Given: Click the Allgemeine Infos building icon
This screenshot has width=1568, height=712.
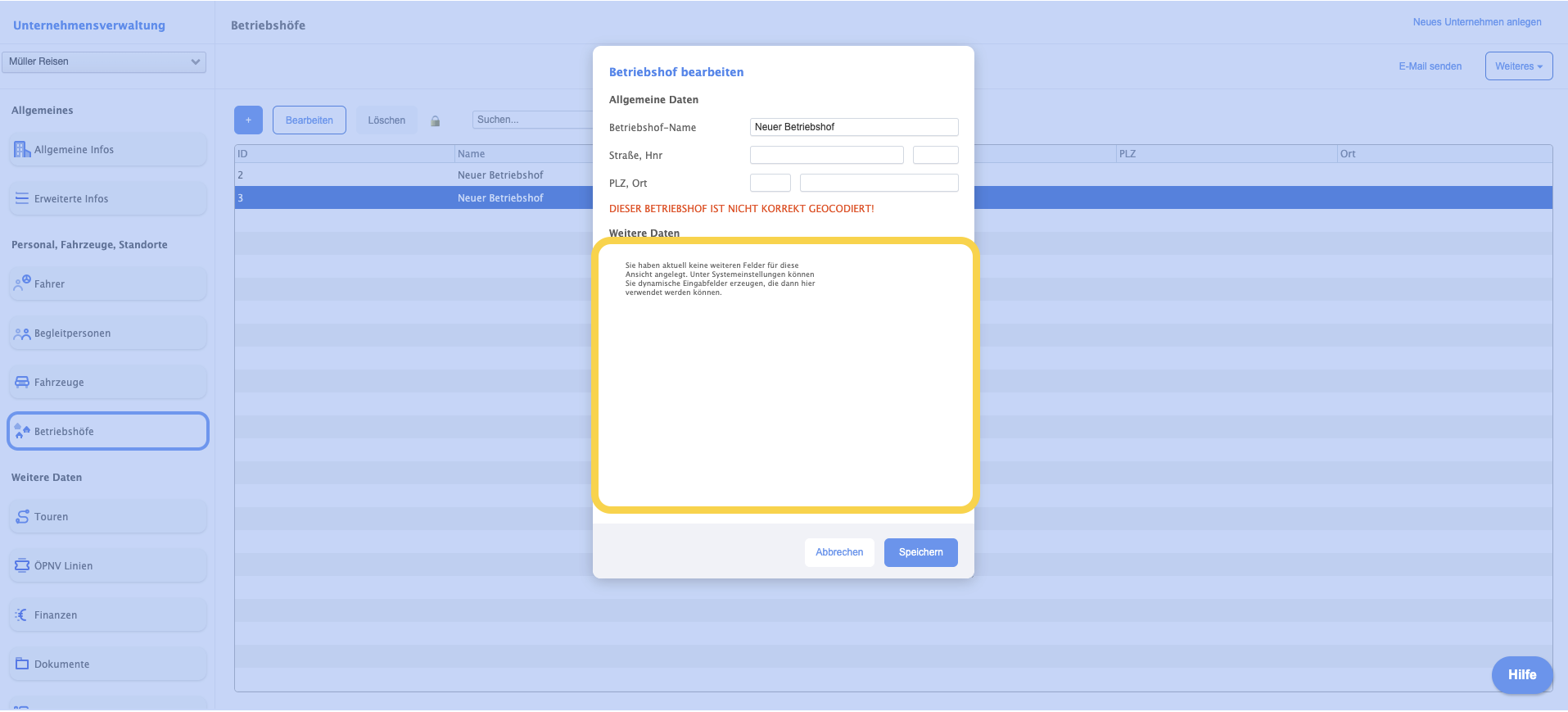Looking at the screenshot, I should pos(22,150).
